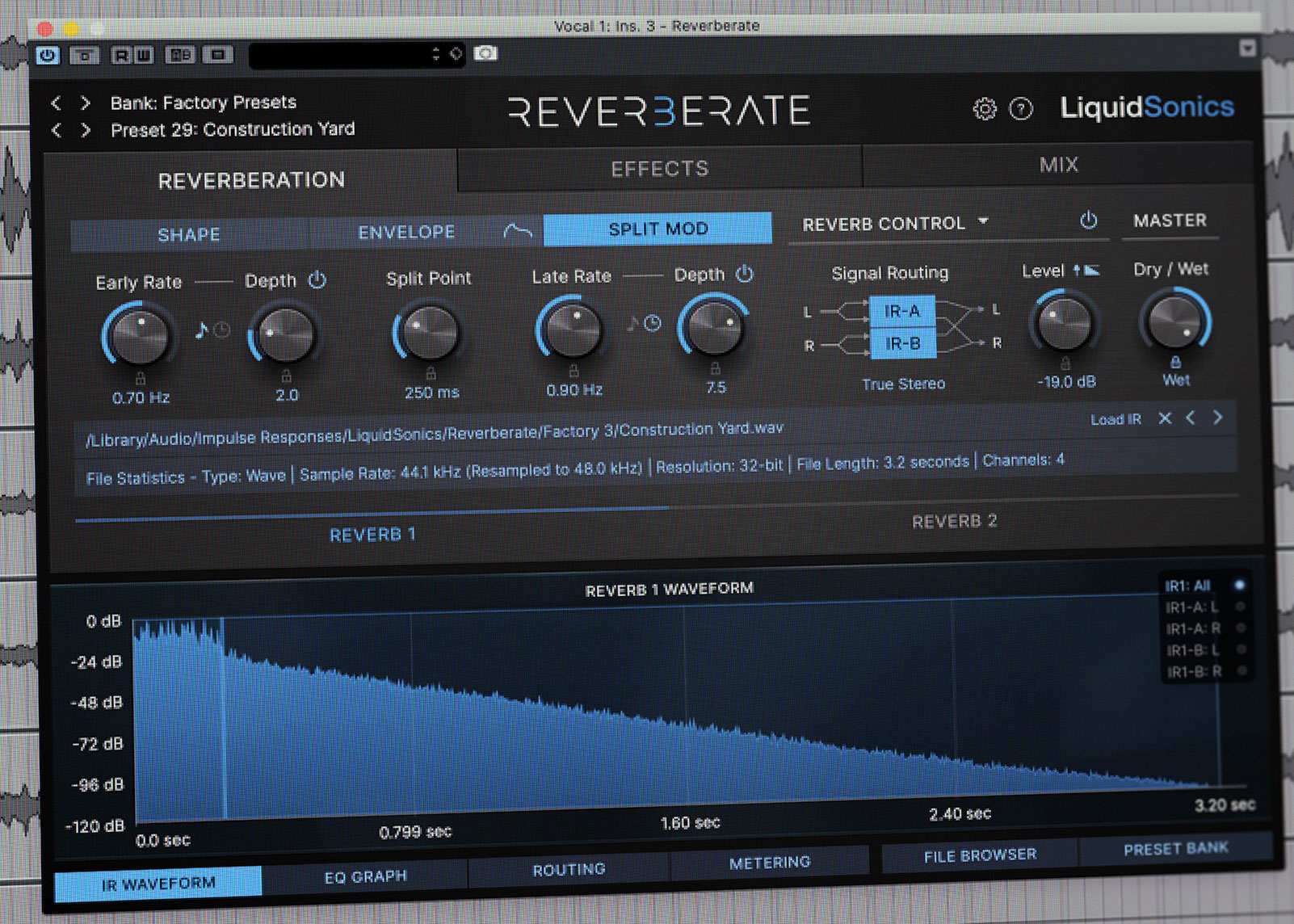Open the Routing bottom view
Screen dimensions: 1294x924
[x=569, y=870]
